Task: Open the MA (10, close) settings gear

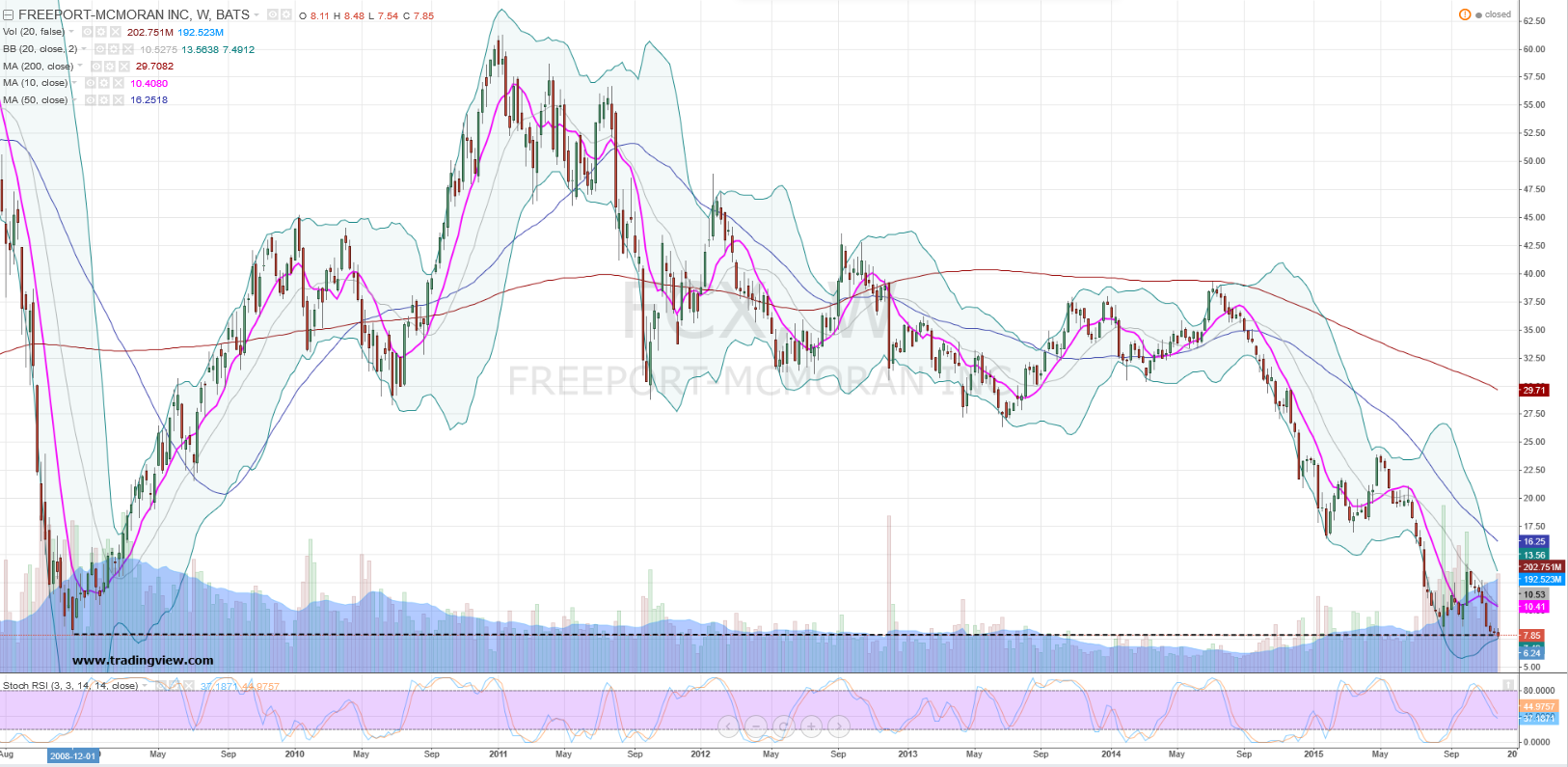Action: (104, 83)
